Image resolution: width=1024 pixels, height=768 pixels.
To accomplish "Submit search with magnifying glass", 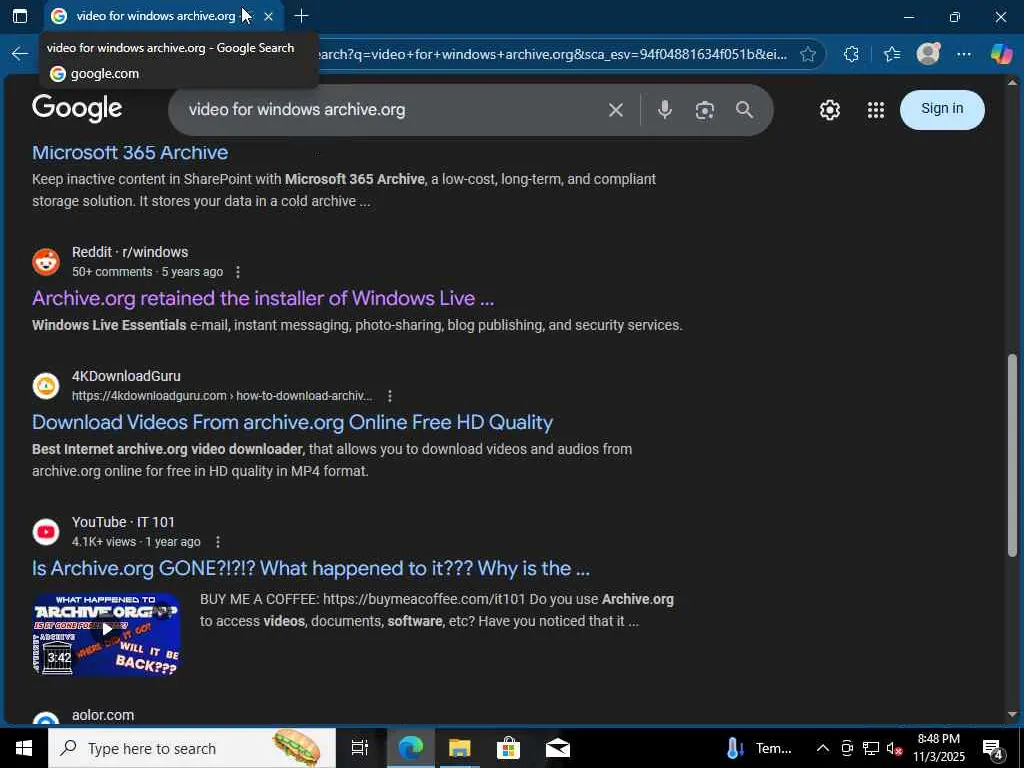I will coord(744,110).
